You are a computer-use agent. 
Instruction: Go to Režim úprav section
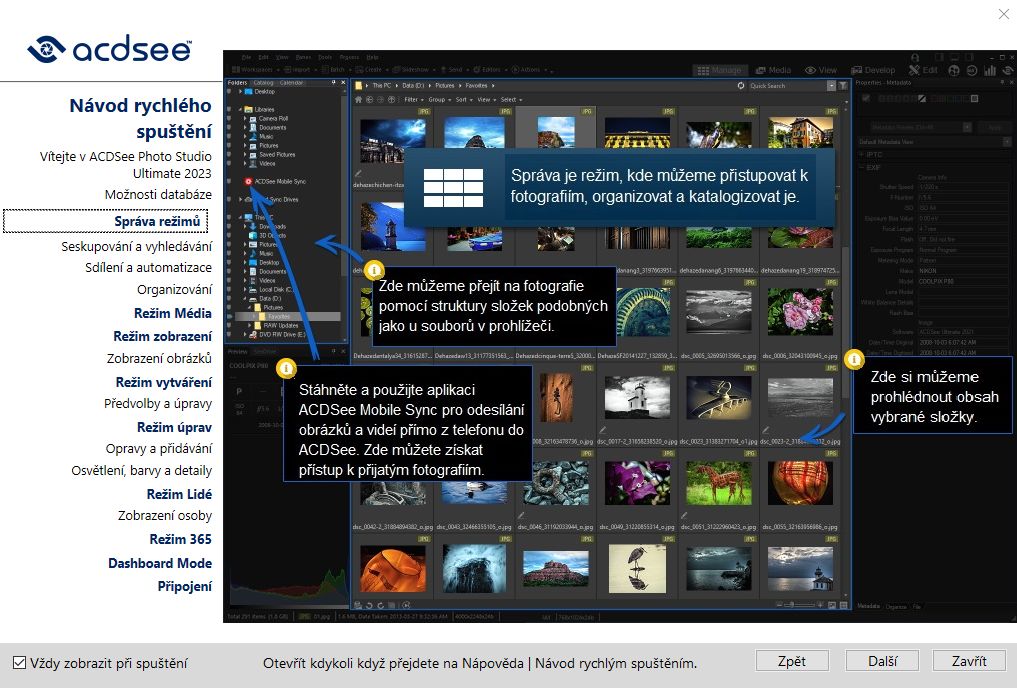click(x=174, y=427)
